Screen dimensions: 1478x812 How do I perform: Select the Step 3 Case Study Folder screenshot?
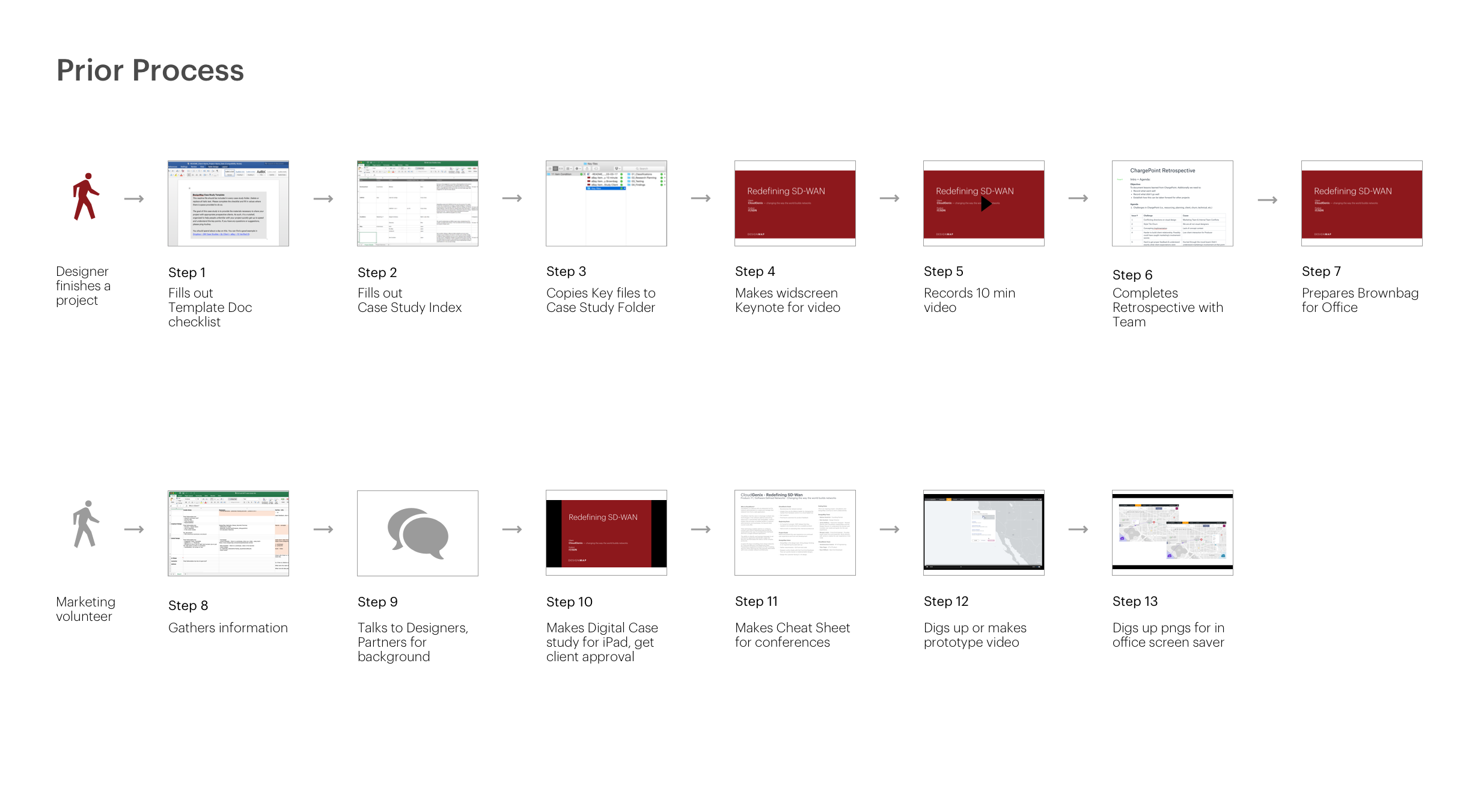click(x=606, y=203)
